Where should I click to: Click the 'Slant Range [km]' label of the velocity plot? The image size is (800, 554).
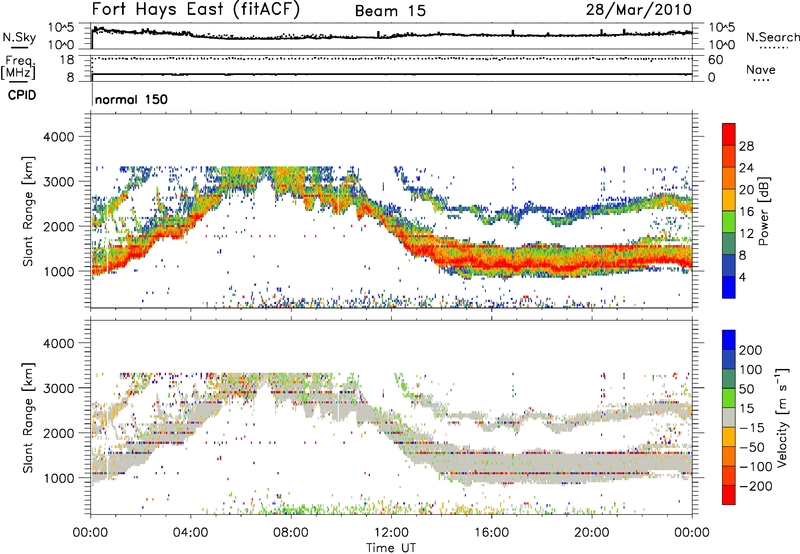pyautogui.click(x=28, y=417)
